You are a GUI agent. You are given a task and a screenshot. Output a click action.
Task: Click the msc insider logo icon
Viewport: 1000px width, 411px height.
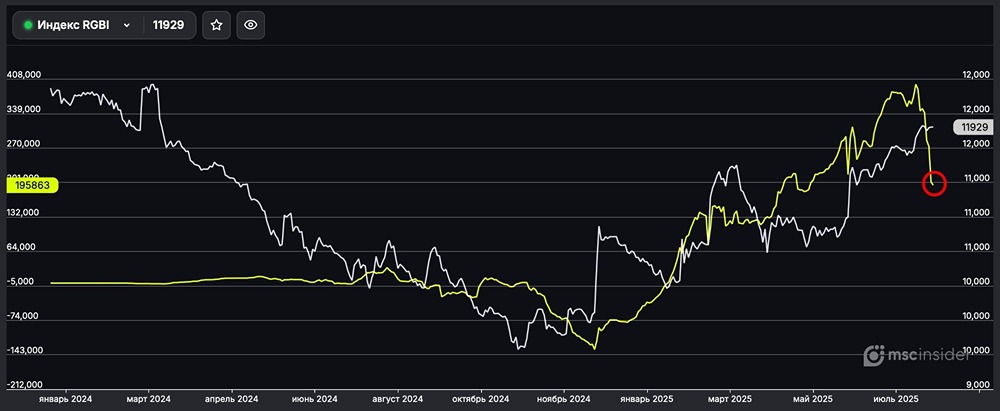click(x=872, y=355)
